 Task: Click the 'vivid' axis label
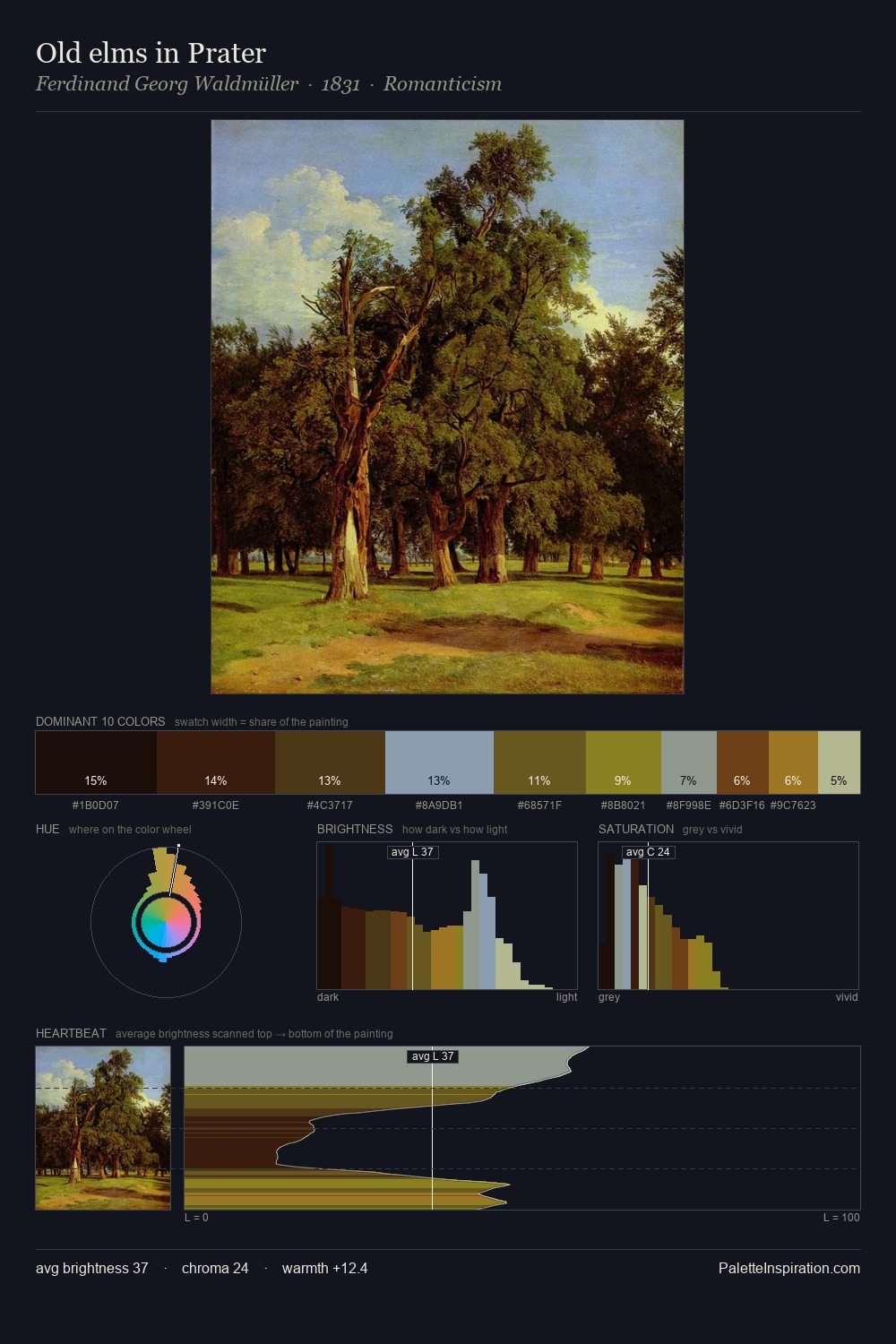tap(847, 997)
